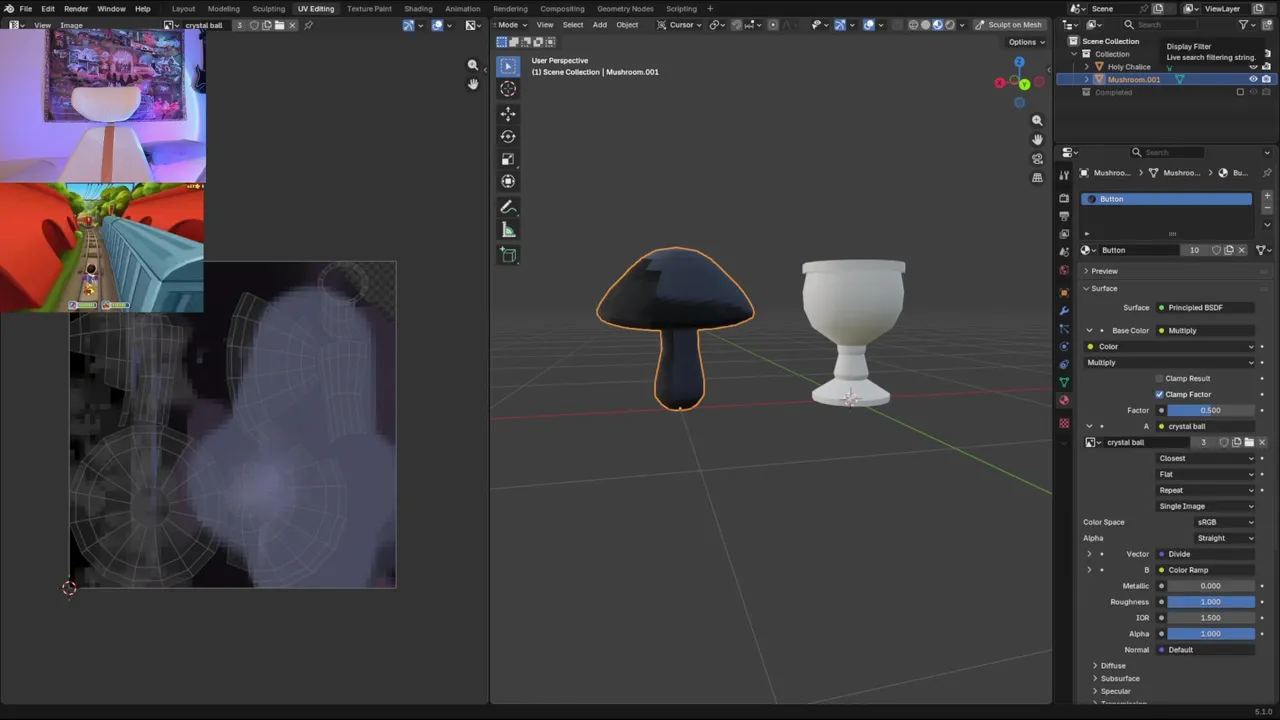1280x720 pixels.
Task: Toggle fake user shield for Button material
Action: pyautogui.click(x=1216, y=250)
